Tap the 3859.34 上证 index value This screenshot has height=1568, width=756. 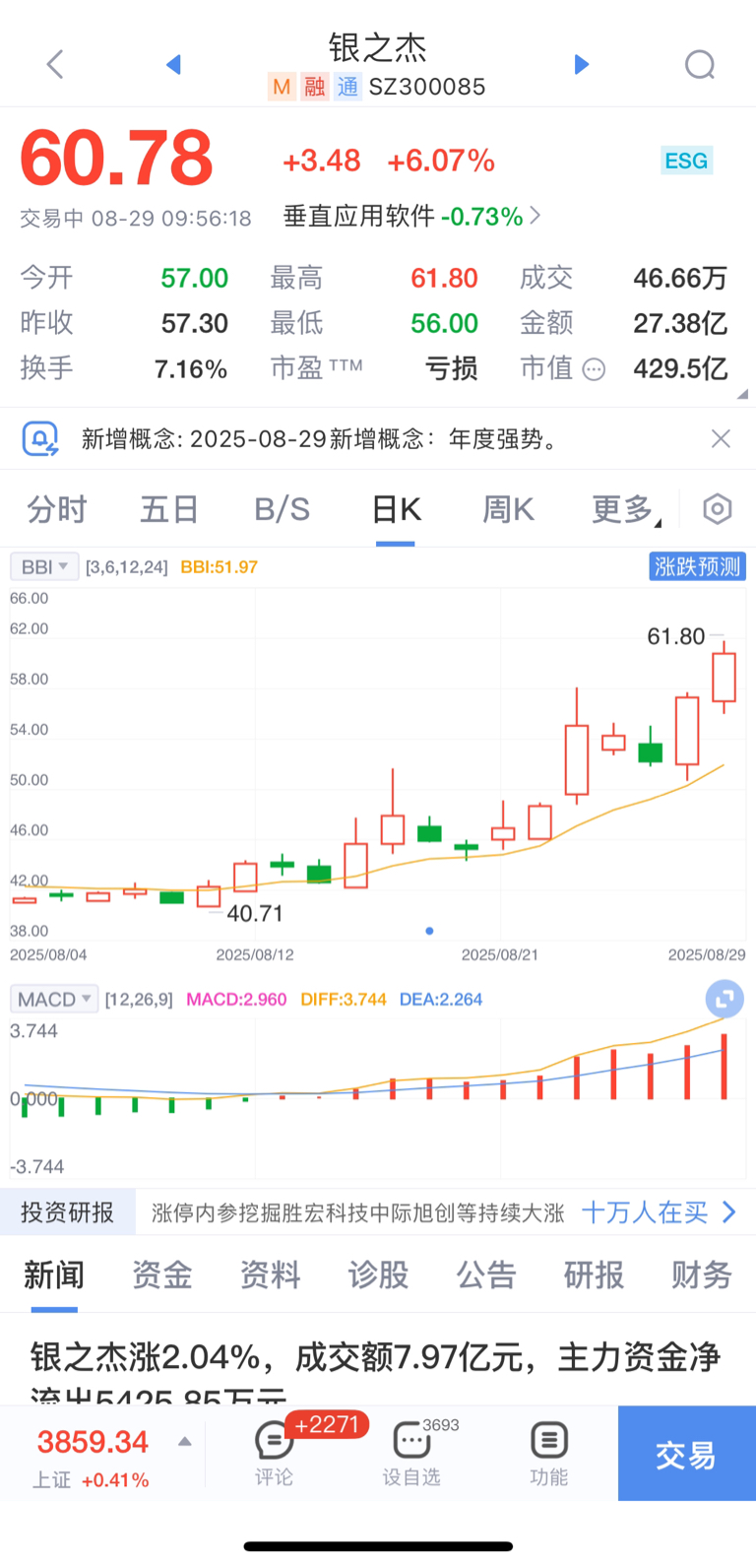[93, 1442]
